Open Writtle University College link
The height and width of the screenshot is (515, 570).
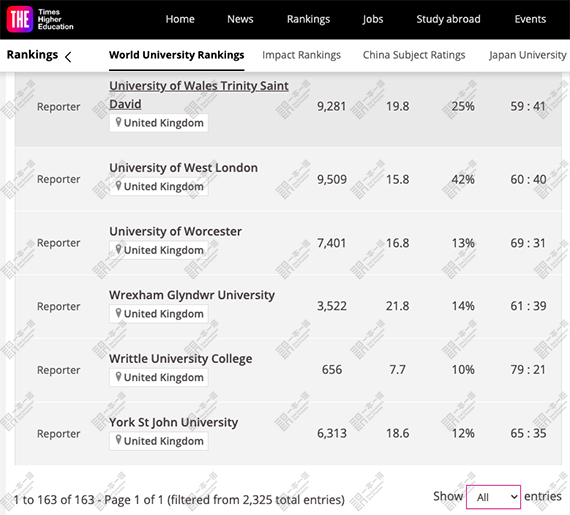click(181, 358)
